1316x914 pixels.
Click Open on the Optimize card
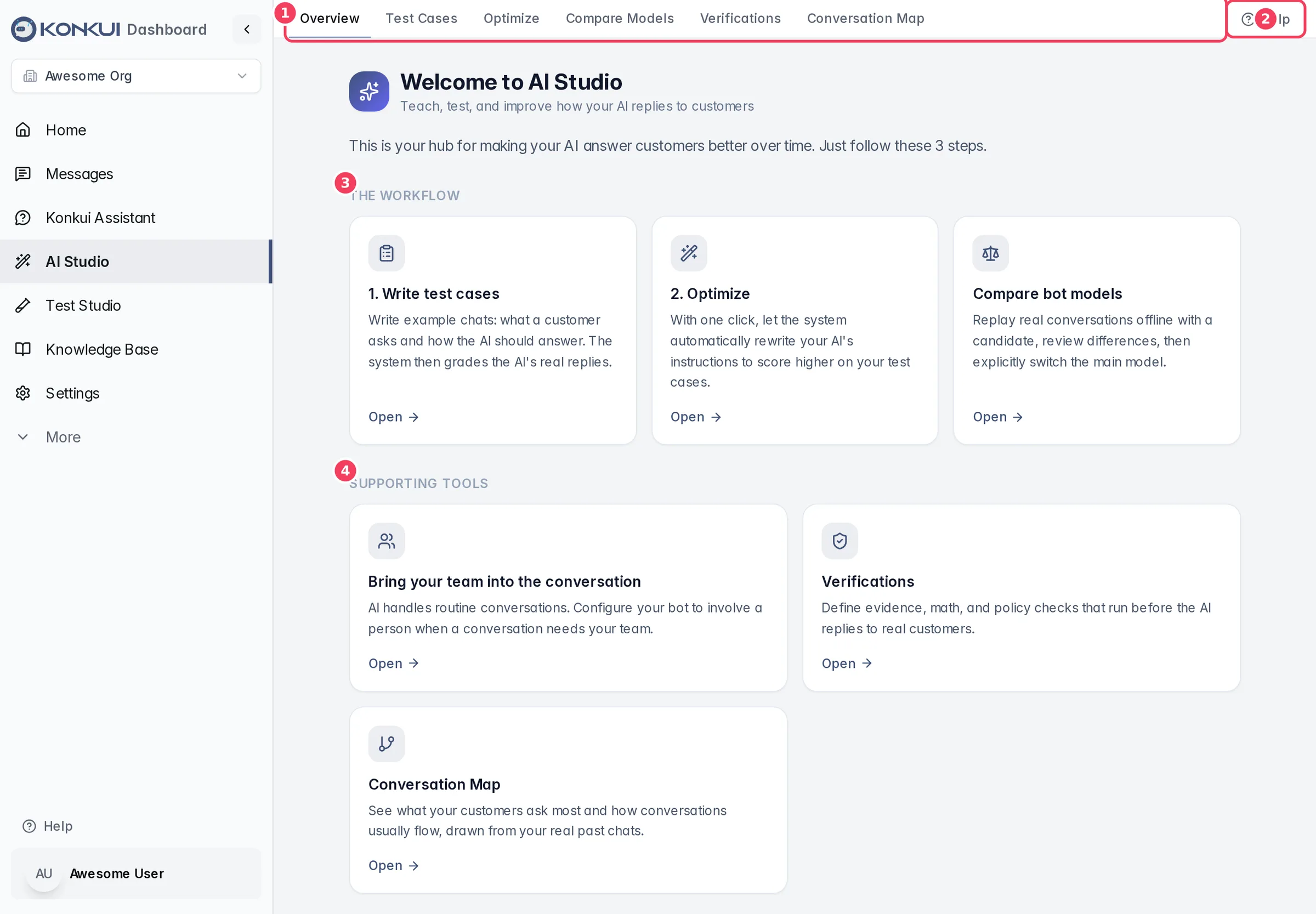[696, 417]
